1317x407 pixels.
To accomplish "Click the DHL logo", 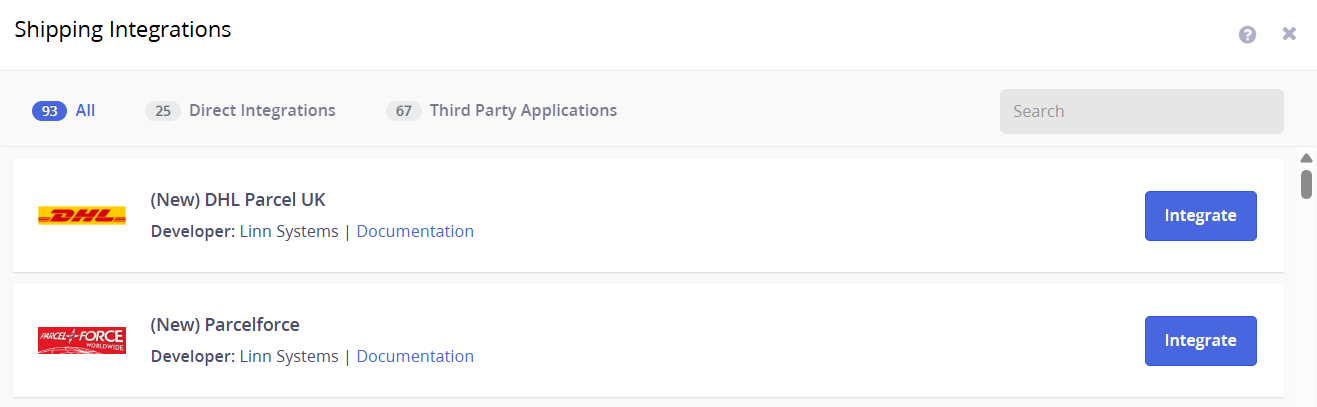I will [82, 216].
